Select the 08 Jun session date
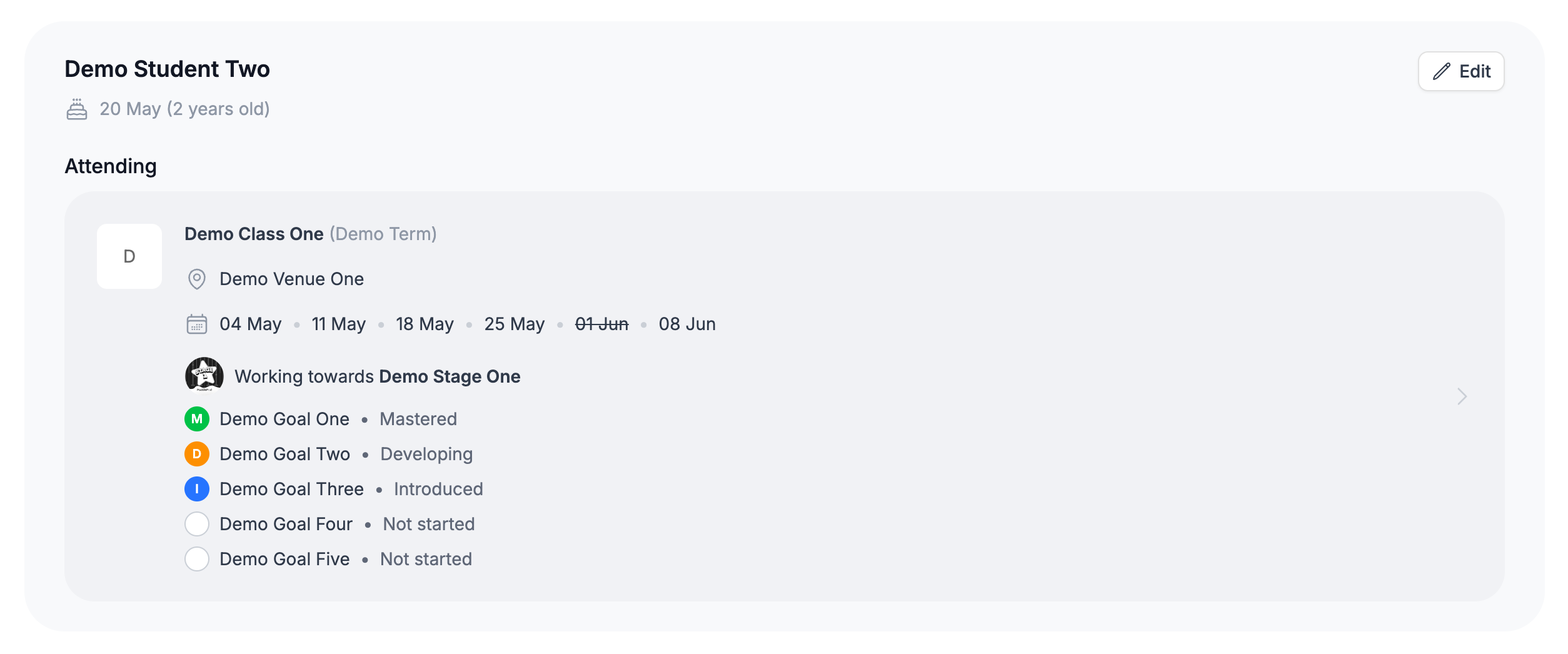 click(x=687, y=324)
